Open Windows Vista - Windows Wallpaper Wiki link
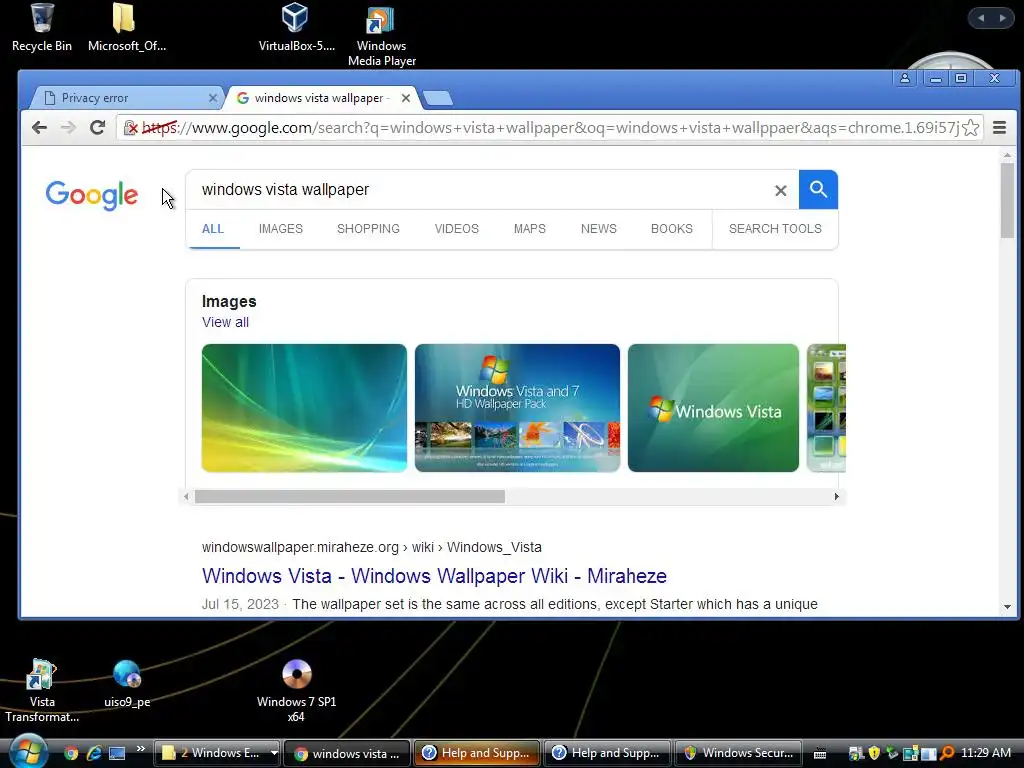1024x768 pixels. (x=434, y=576)
